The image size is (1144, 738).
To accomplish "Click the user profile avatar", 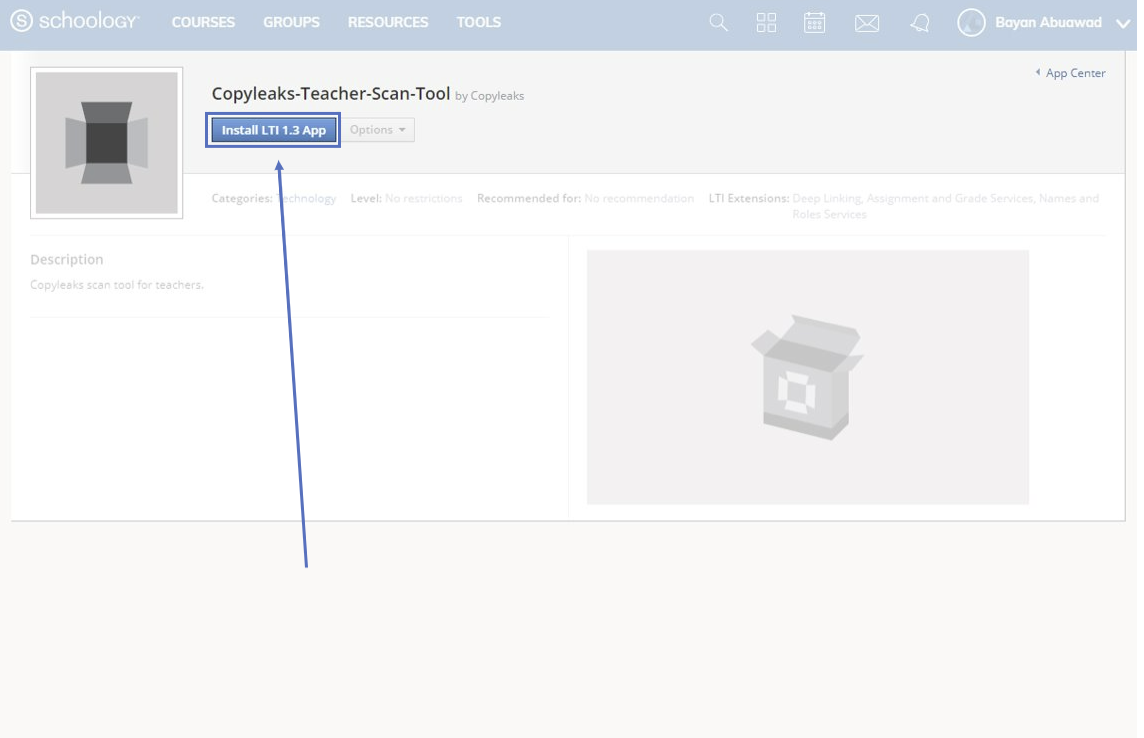I will 971,23.
